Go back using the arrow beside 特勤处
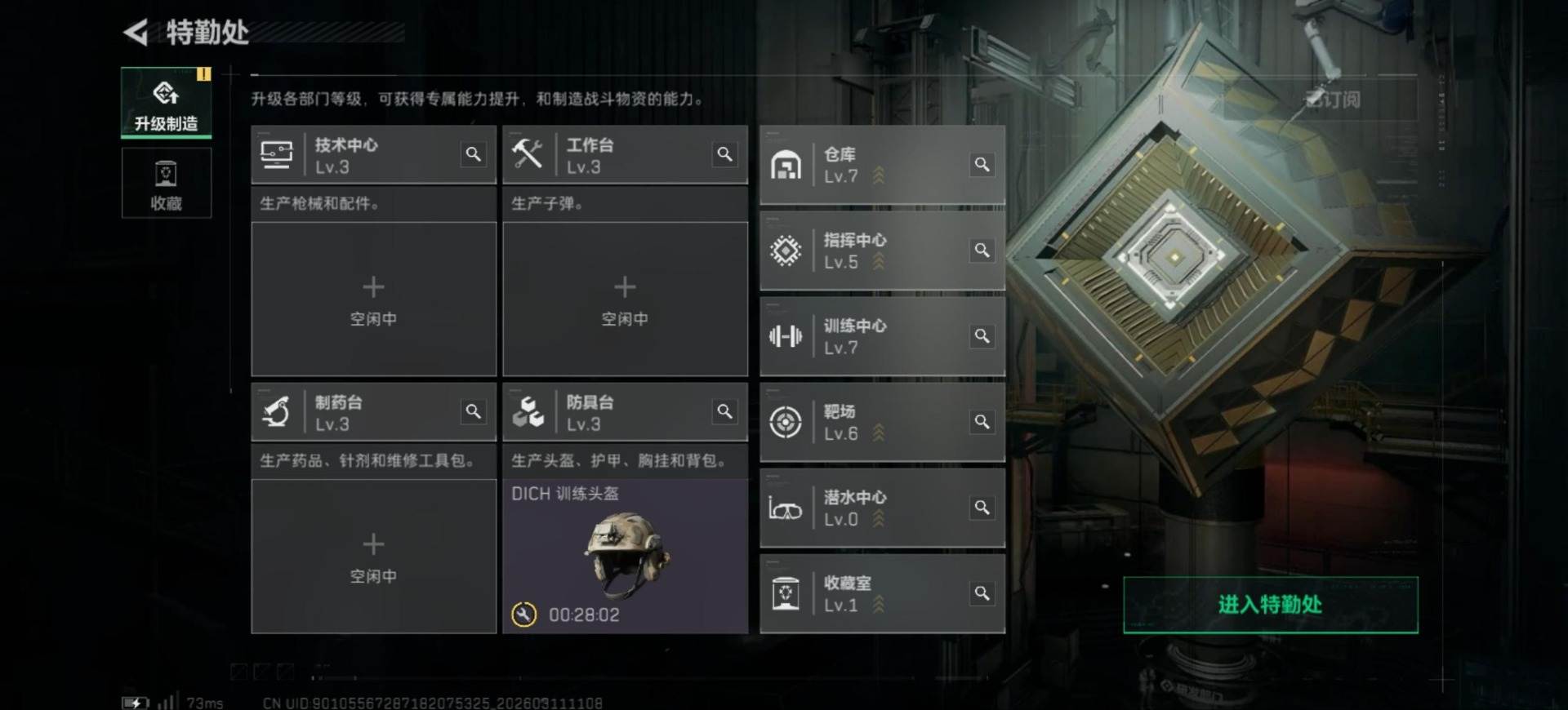This screenshot has width=1568, height=710. (136, 33)
